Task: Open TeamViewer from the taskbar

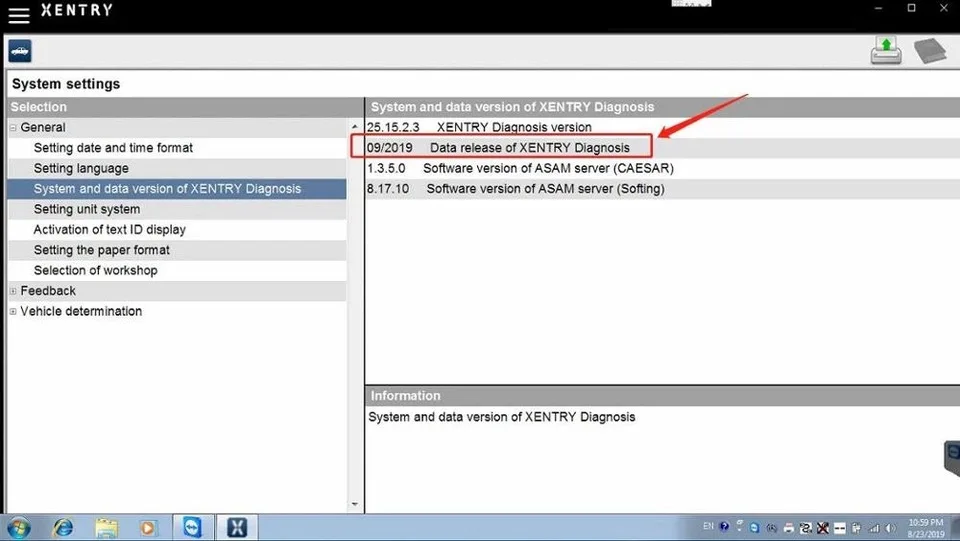Action: tap(192, 528)
